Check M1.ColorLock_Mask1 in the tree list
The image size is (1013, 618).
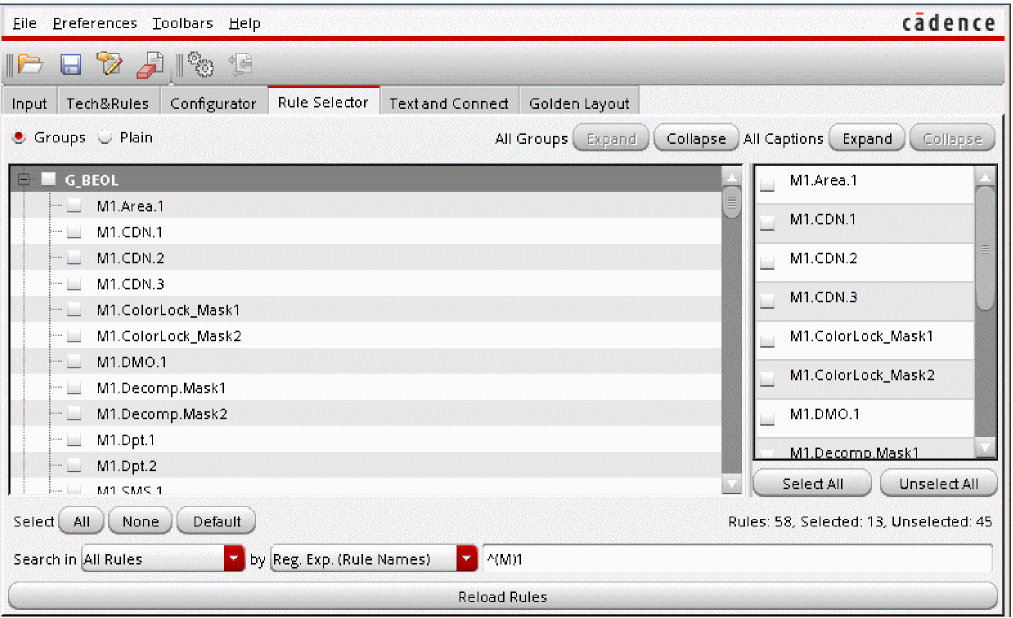pos(74,309)
